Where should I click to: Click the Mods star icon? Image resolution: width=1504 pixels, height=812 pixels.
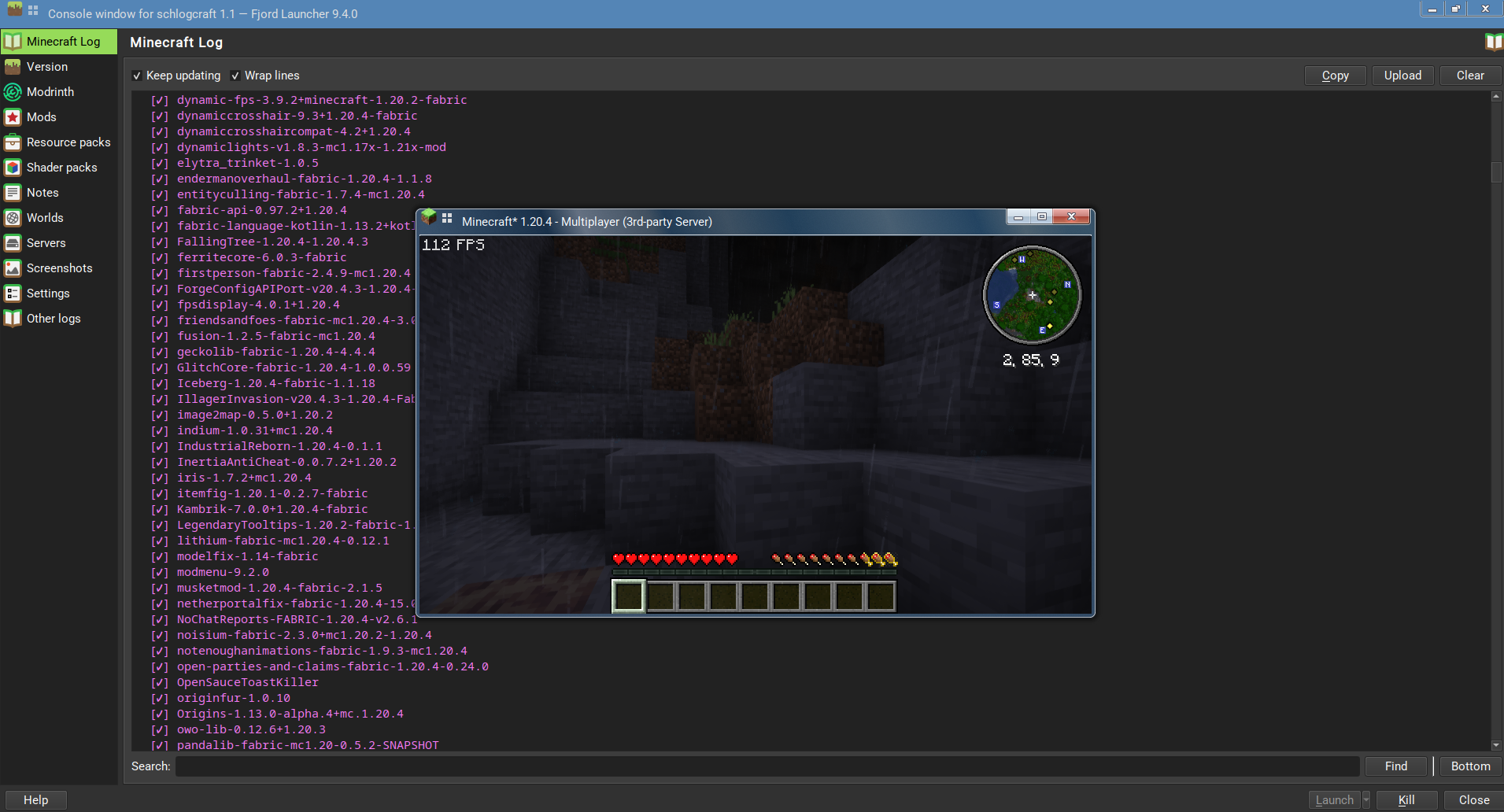tap(13, 117)
